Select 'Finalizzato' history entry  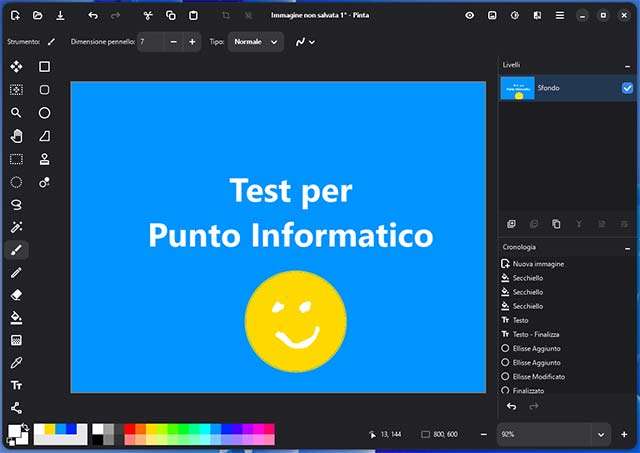tap(567, 391)
